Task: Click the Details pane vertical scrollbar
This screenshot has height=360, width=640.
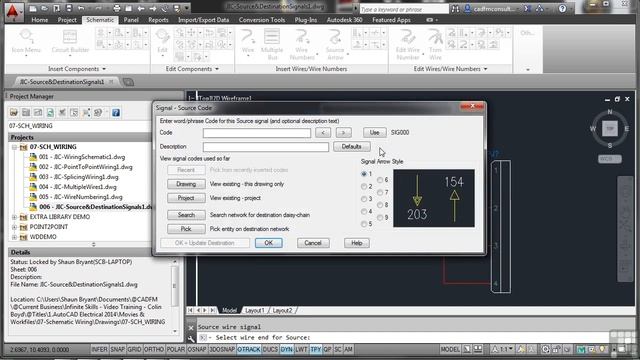Action: coord(175,296)
